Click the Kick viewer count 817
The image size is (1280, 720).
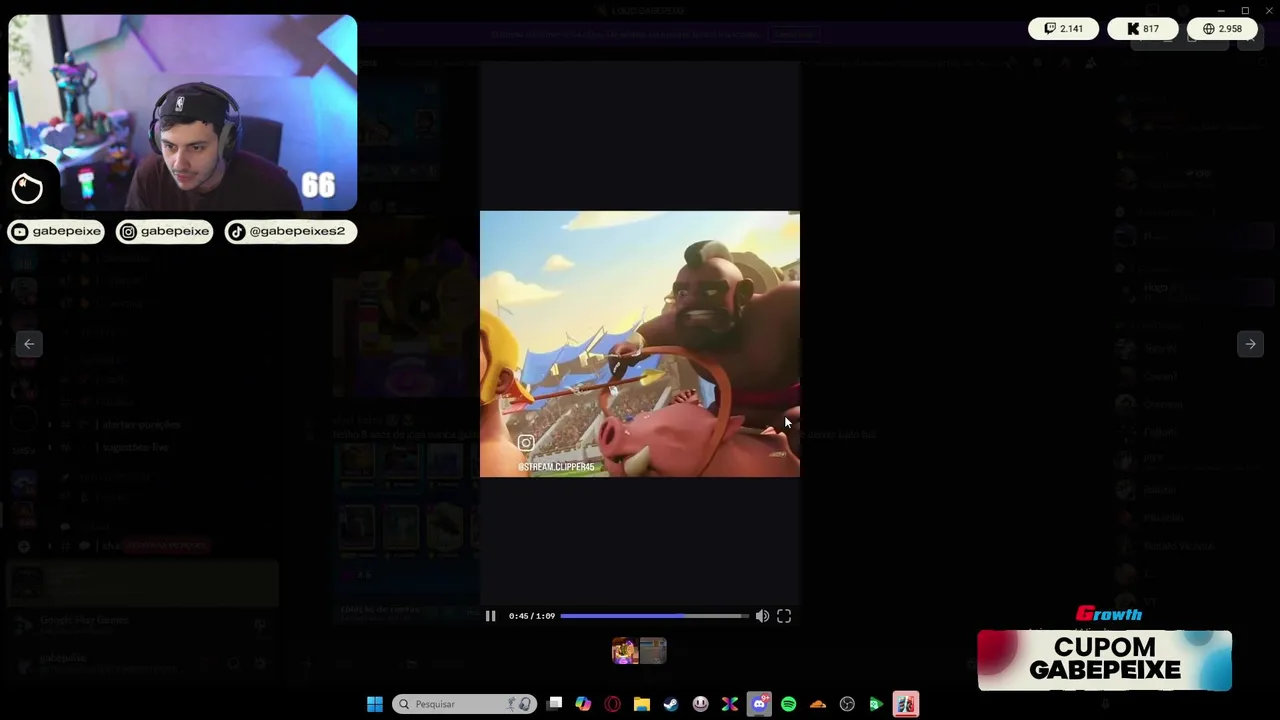pos(1142,29)
